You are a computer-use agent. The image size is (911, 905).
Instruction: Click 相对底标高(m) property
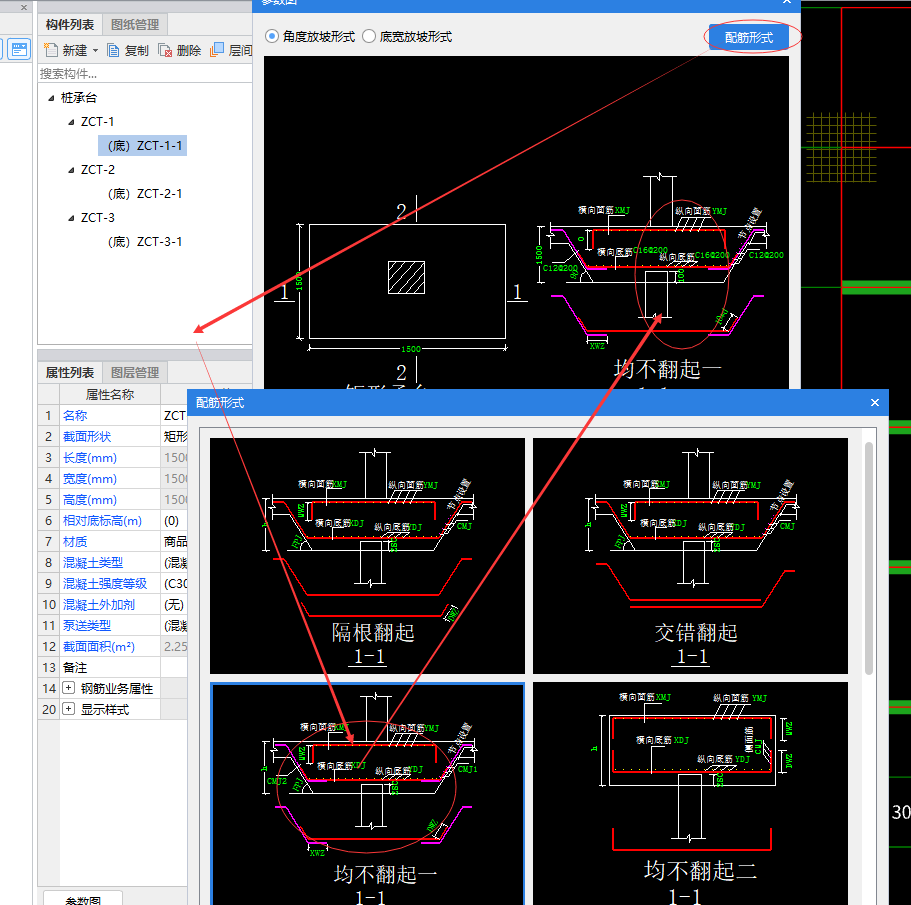pos(102,520)
